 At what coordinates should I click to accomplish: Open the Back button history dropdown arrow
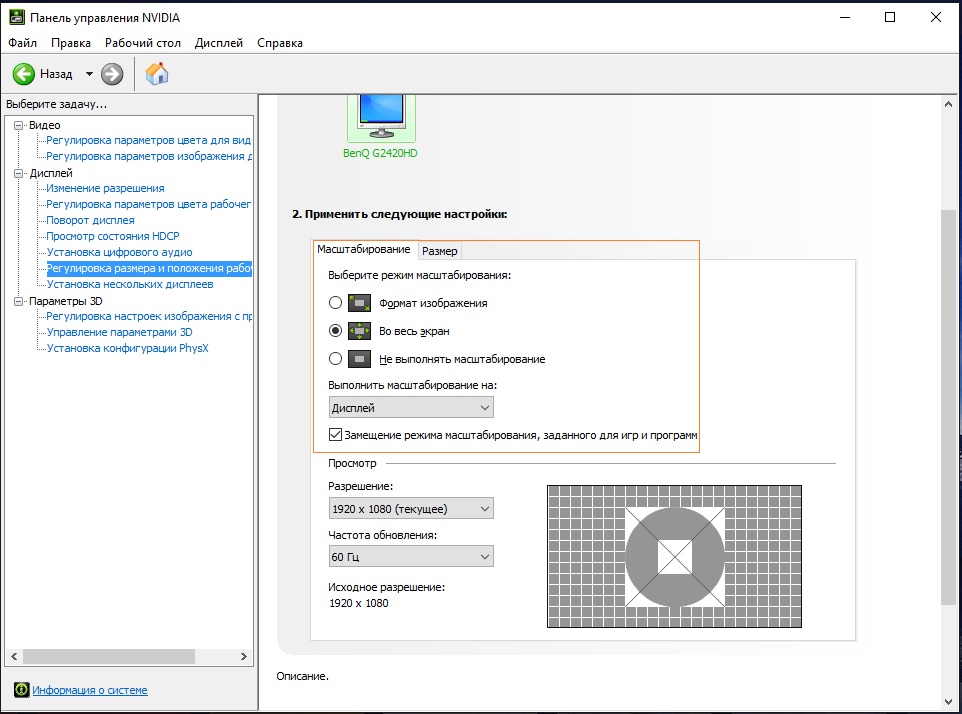(x=89, y=74)
